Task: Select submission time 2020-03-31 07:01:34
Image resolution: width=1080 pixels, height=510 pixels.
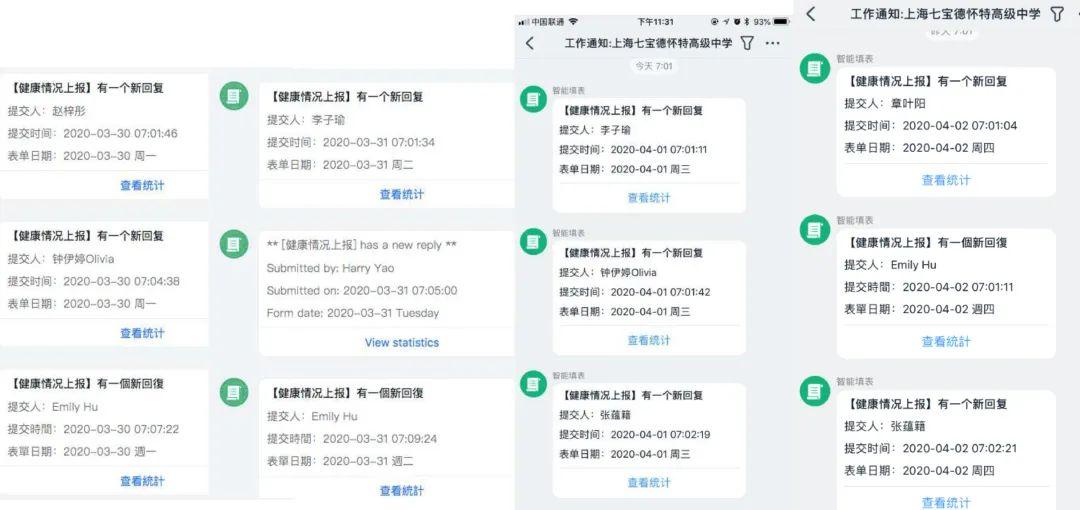Action: pos(379,143)
